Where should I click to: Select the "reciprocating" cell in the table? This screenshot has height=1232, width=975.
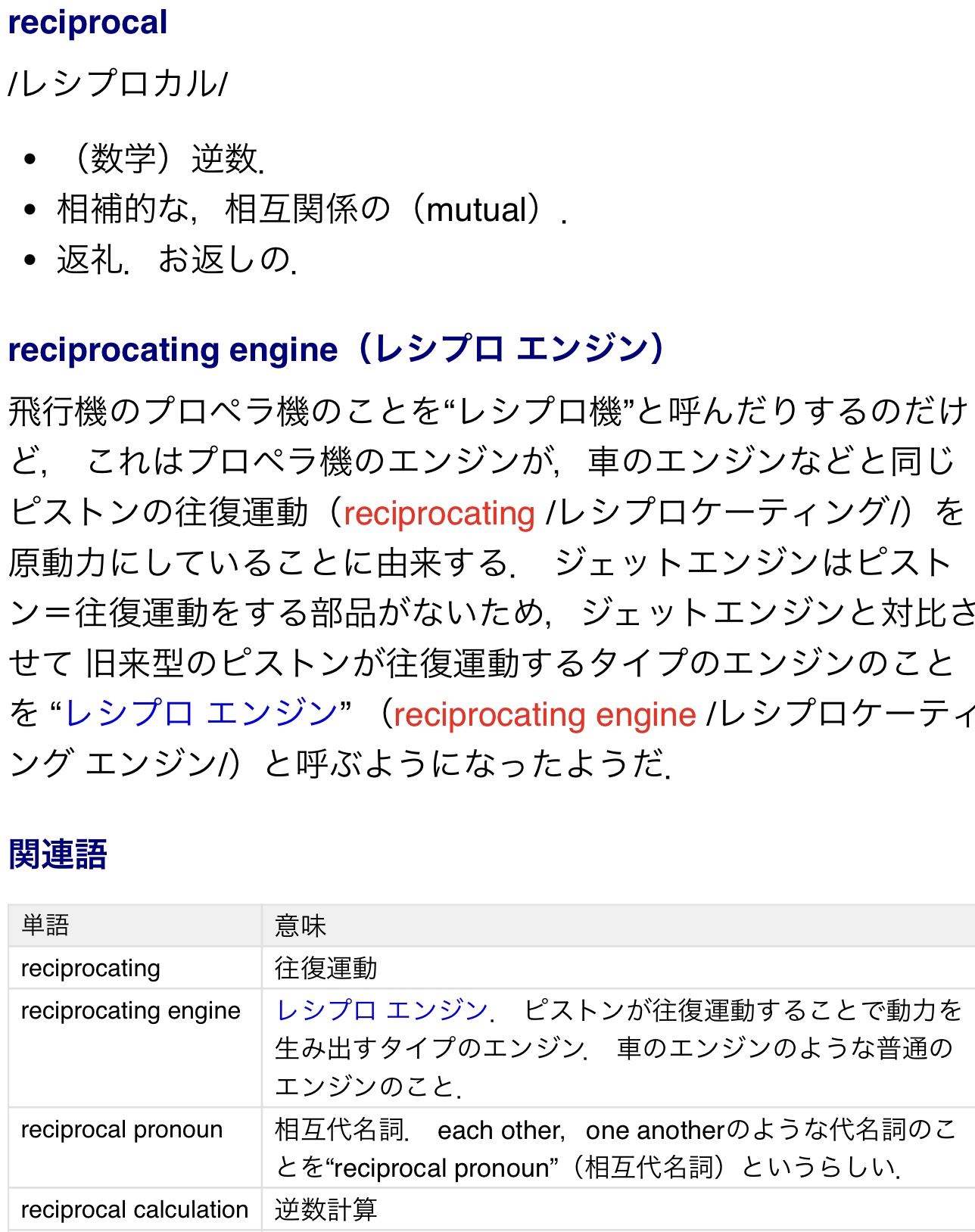[x=91, y=968]
